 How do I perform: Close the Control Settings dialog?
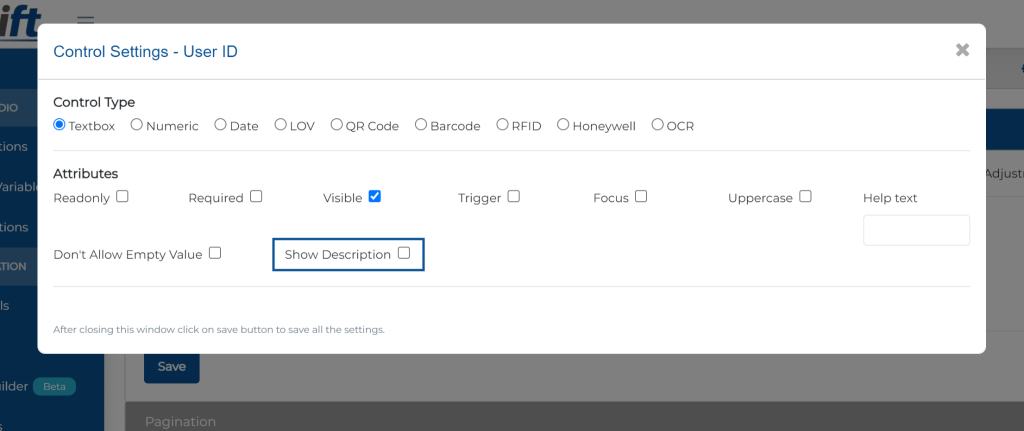962,50
